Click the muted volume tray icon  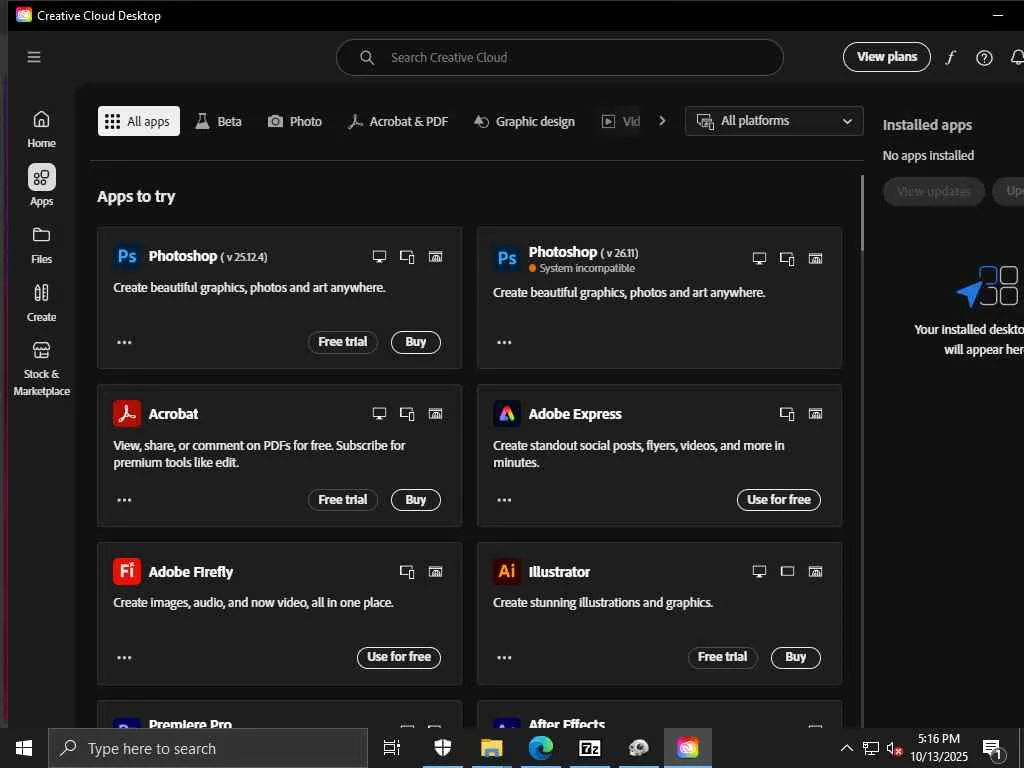894,749
